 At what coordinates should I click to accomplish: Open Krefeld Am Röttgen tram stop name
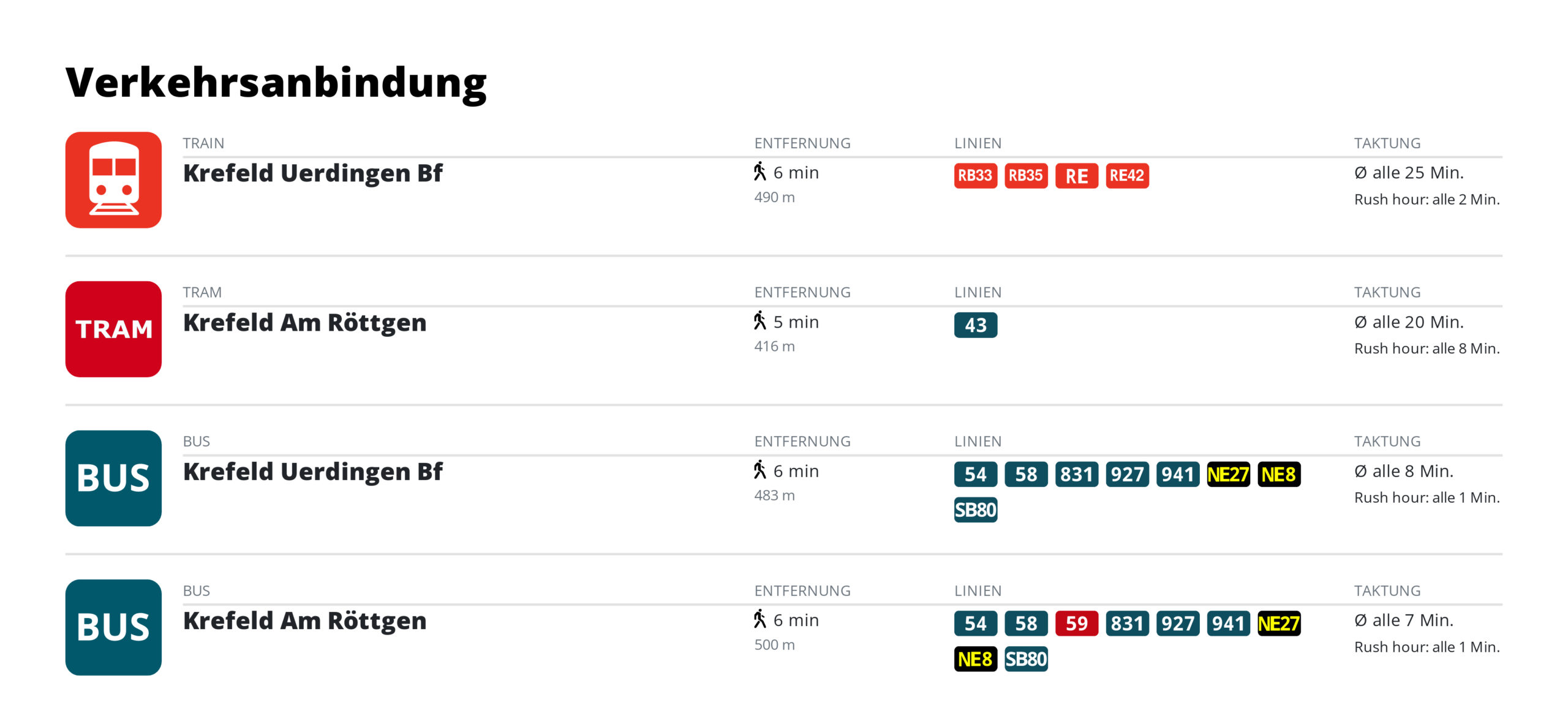point(304,323)
